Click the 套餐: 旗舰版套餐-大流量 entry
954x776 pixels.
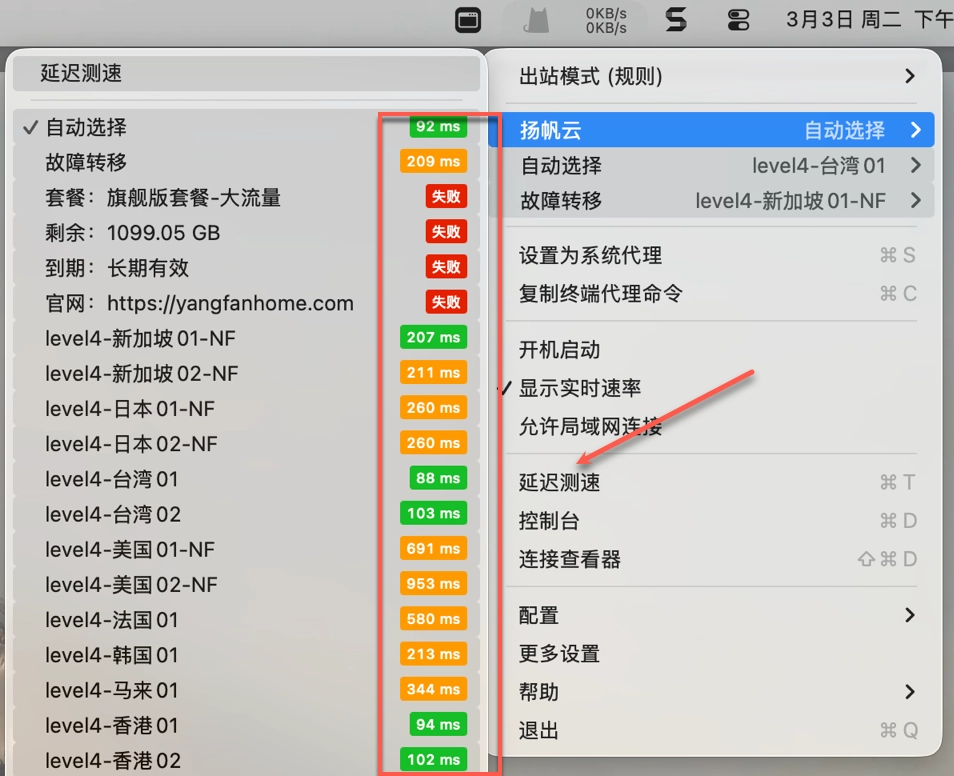(x=246, y=198)
